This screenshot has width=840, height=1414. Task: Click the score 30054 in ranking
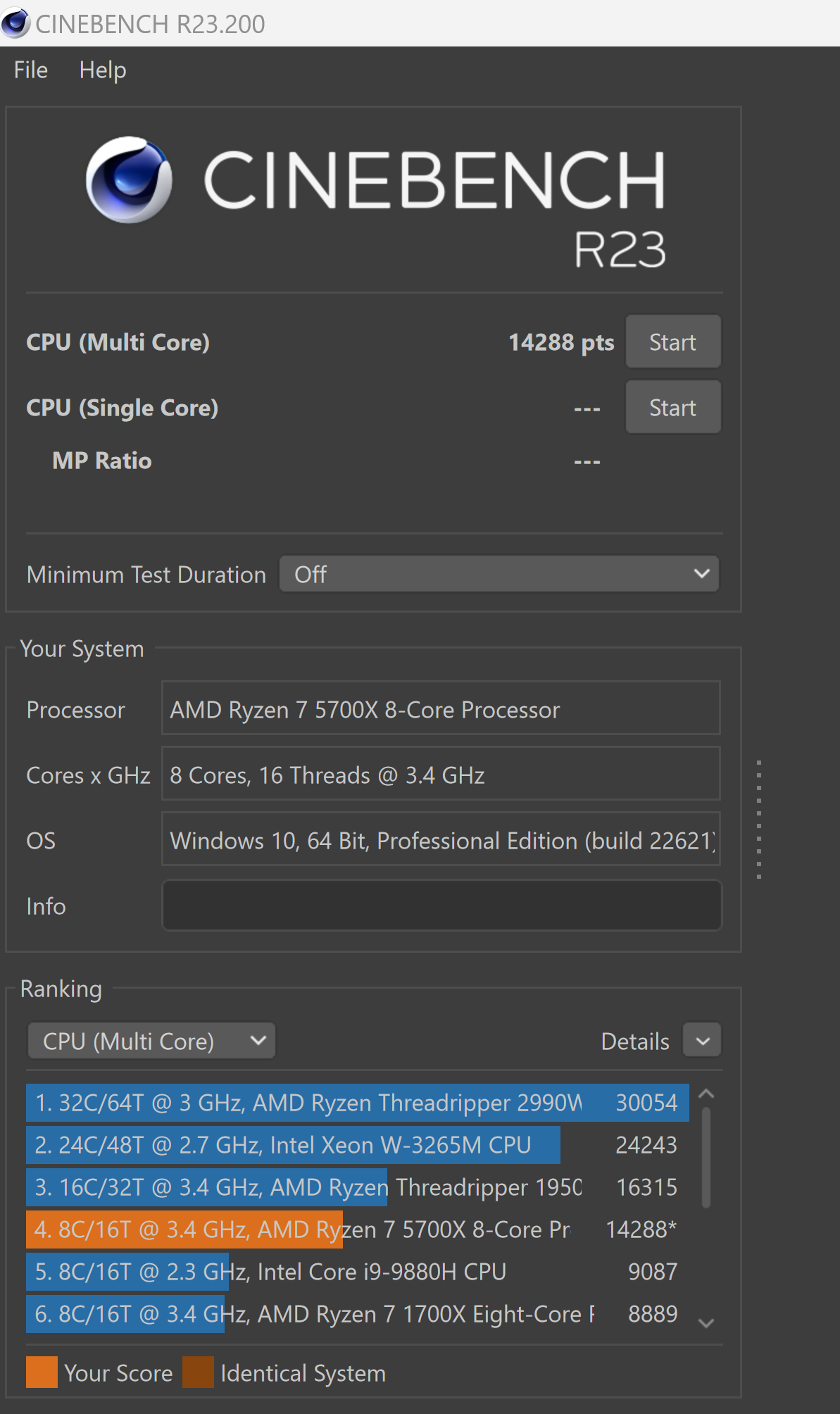tap(646, 1103)
